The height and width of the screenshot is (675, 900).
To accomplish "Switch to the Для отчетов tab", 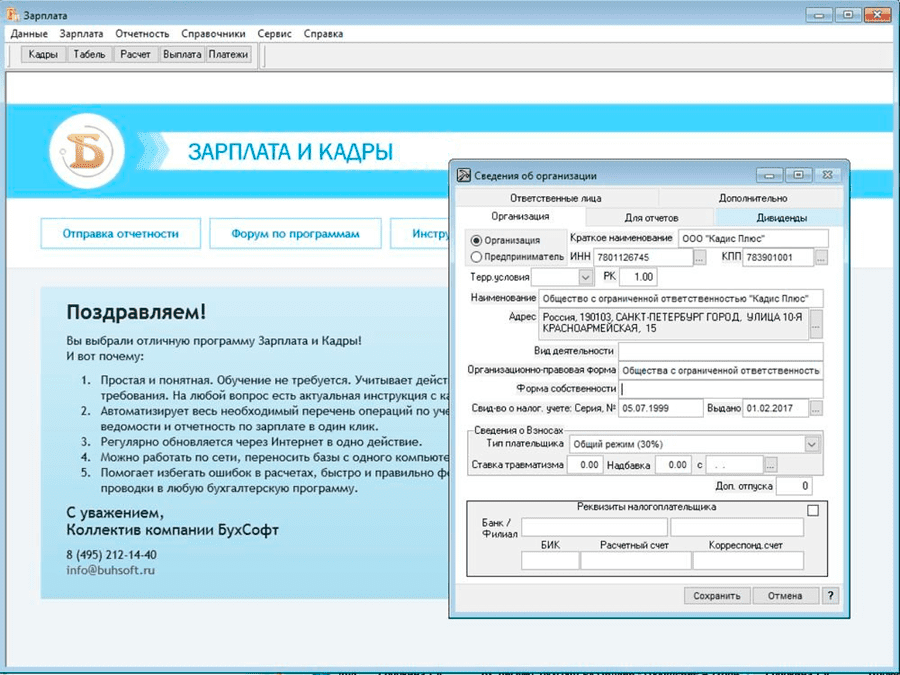I will [x=651, y=218].
